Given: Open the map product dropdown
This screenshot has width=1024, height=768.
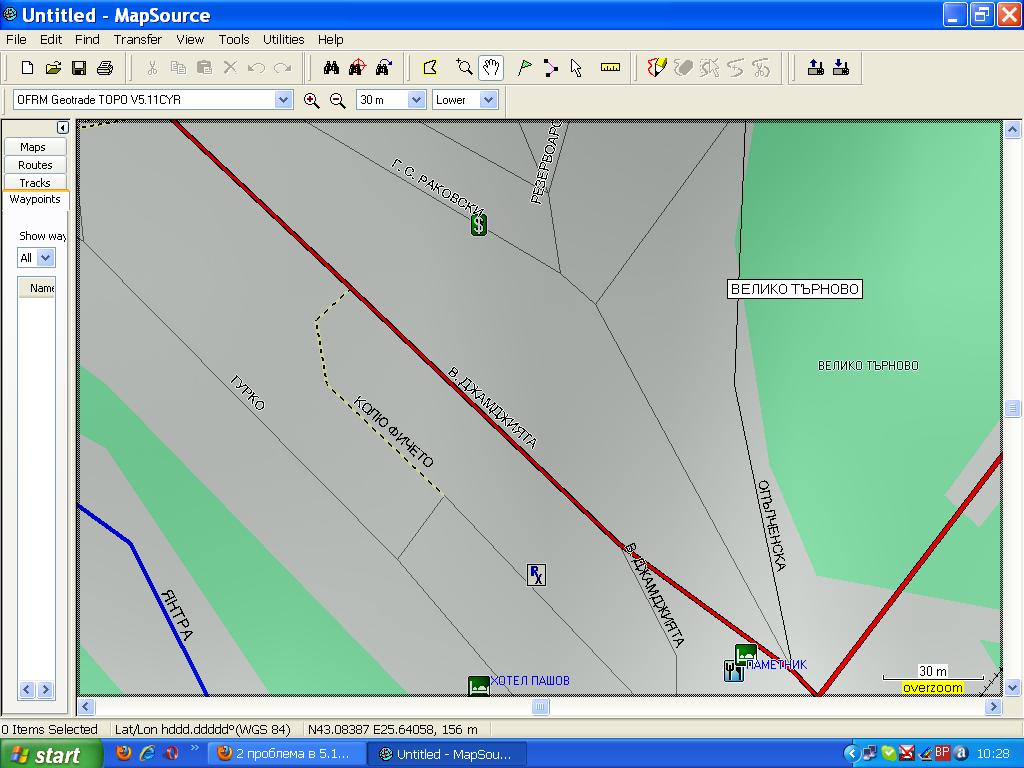Looking at the screenshot, I should click(x=283, y=100).
